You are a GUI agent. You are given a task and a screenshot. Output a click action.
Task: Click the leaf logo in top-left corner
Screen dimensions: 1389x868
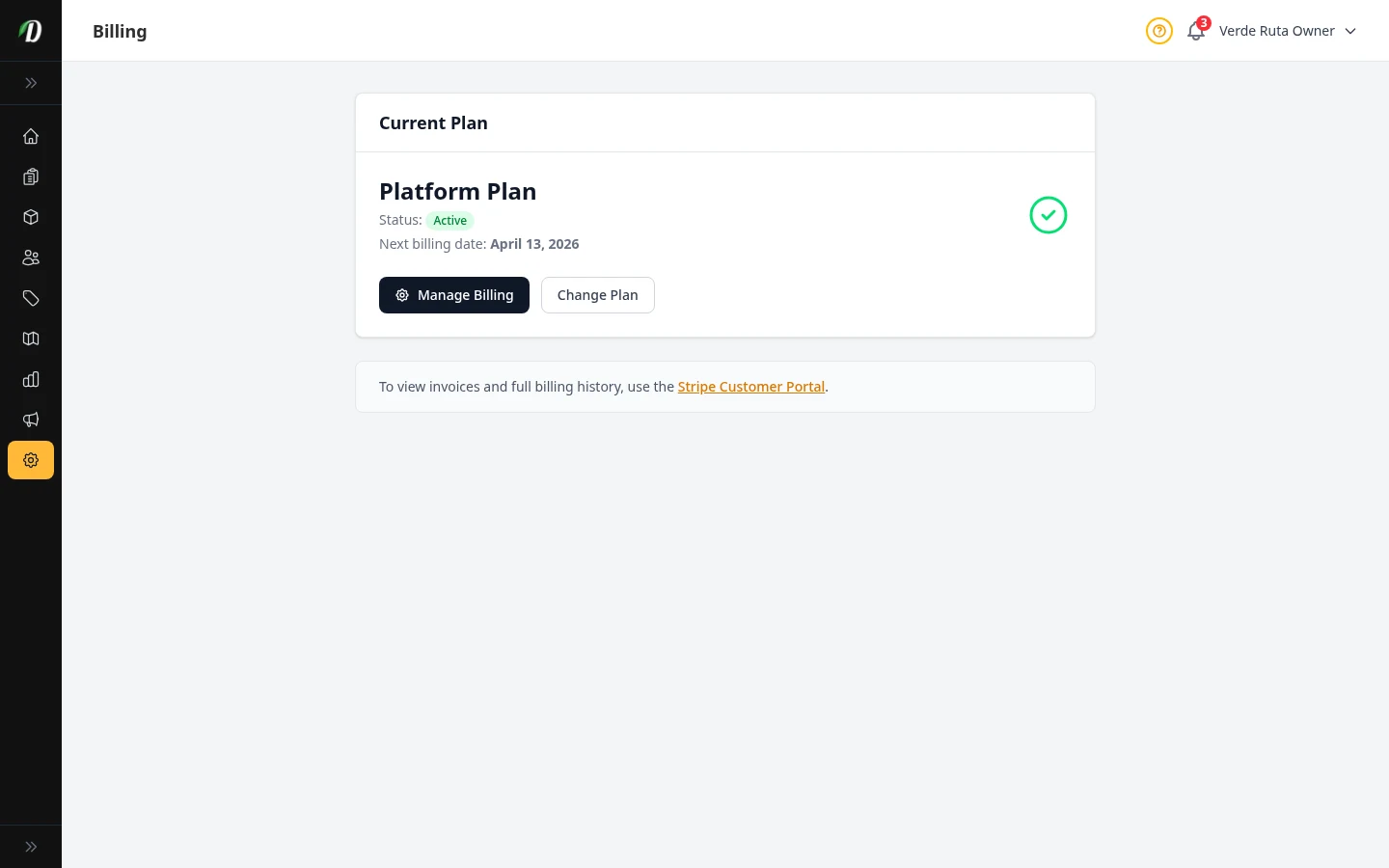pyautogui.click(x=31, y=31)
